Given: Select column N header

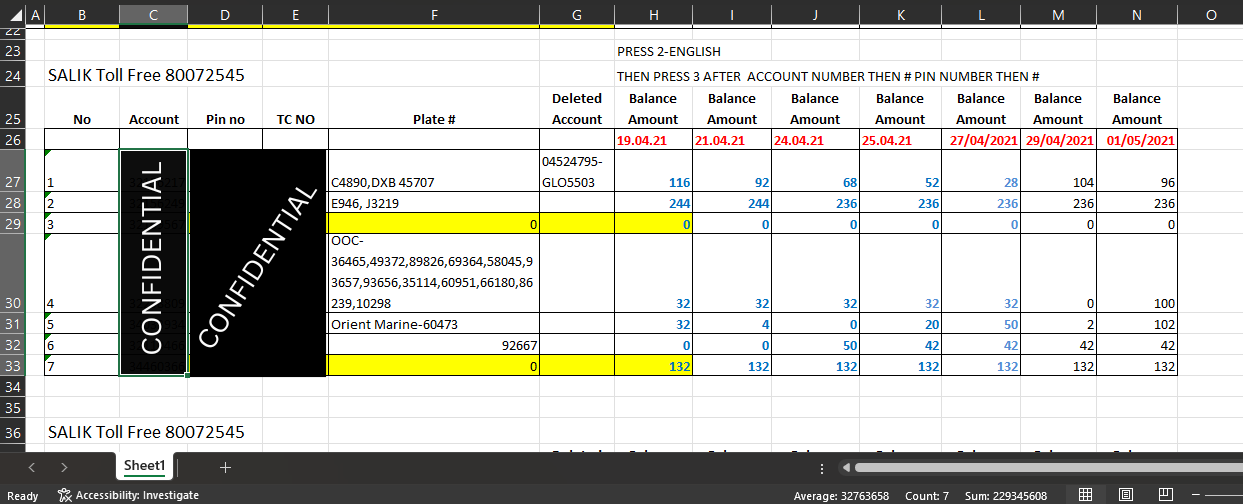Looking at the screenshot, I should [1137, 15].
